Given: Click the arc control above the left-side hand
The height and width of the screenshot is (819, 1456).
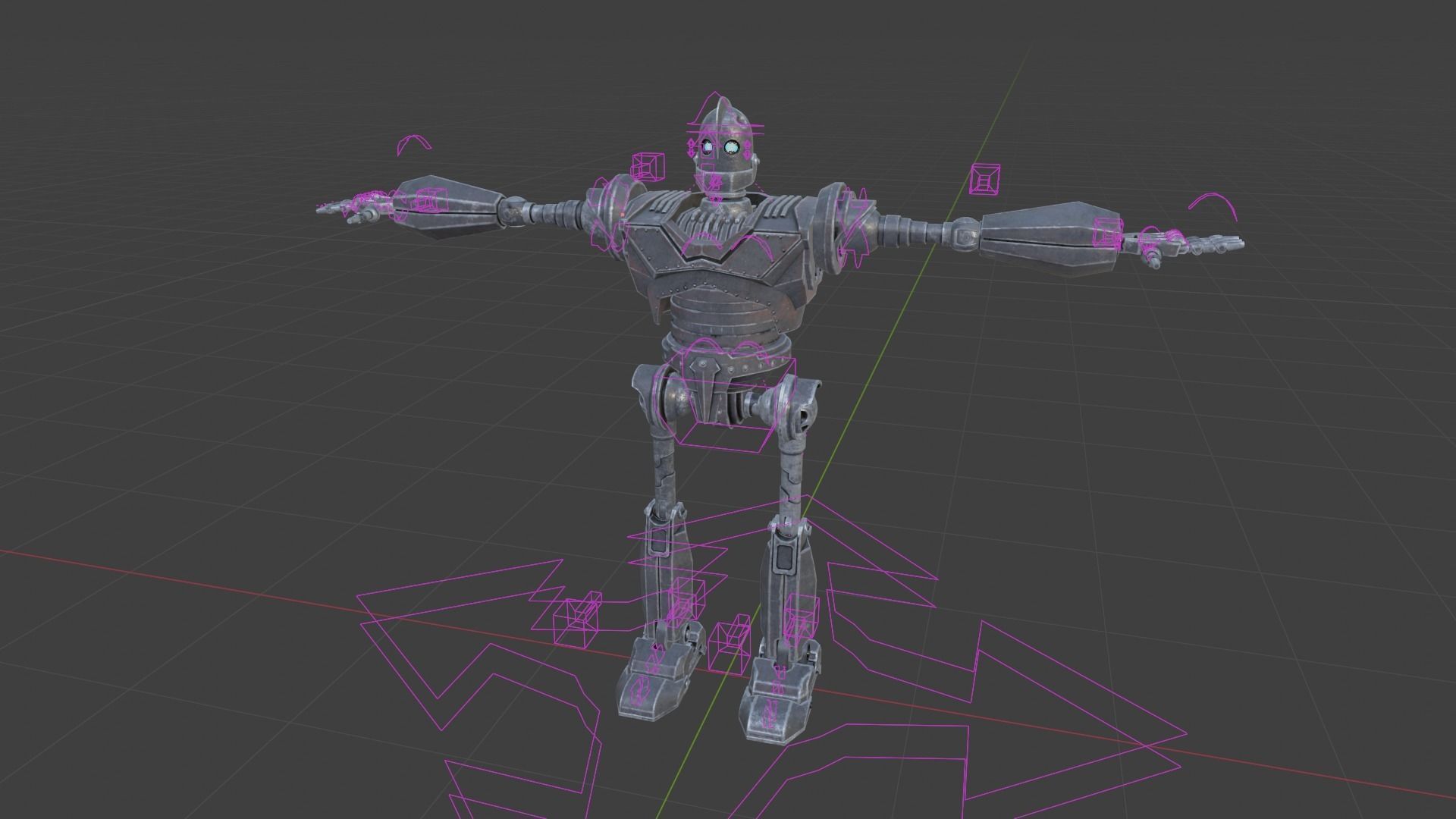Looking at the screenshot, I should (414, 145).
